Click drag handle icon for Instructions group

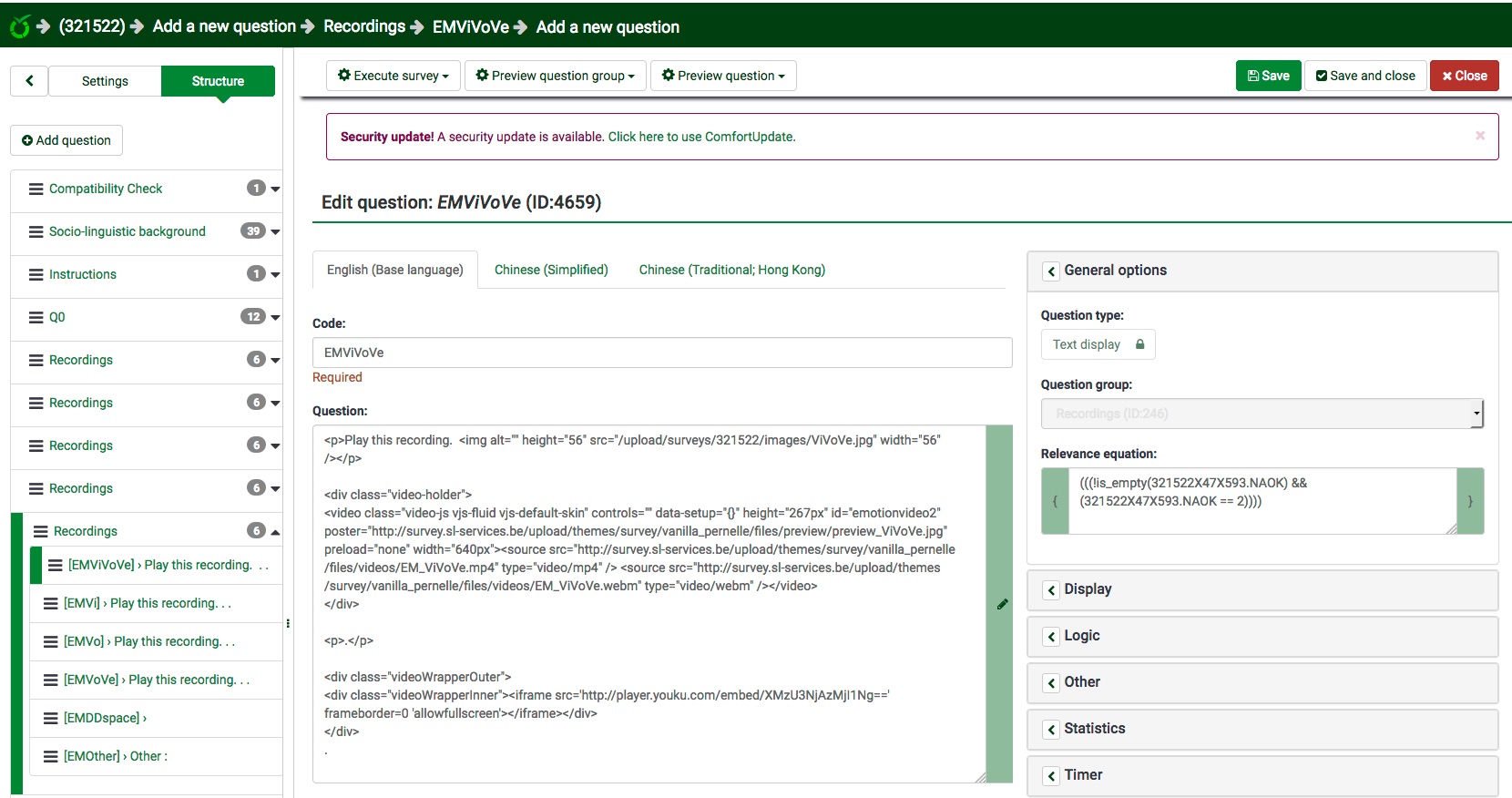(x=36, y=274)
